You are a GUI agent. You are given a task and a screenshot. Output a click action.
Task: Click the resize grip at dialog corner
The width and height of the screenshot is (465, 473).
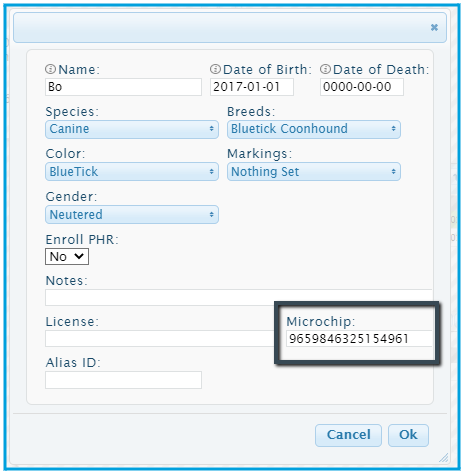(x=444, y=458)
